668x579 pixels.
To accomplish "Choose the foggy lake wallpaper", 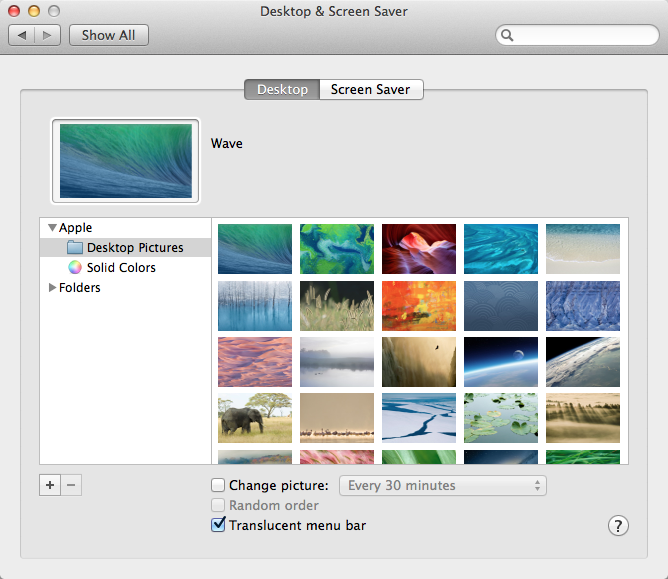I will pos(337,362).
